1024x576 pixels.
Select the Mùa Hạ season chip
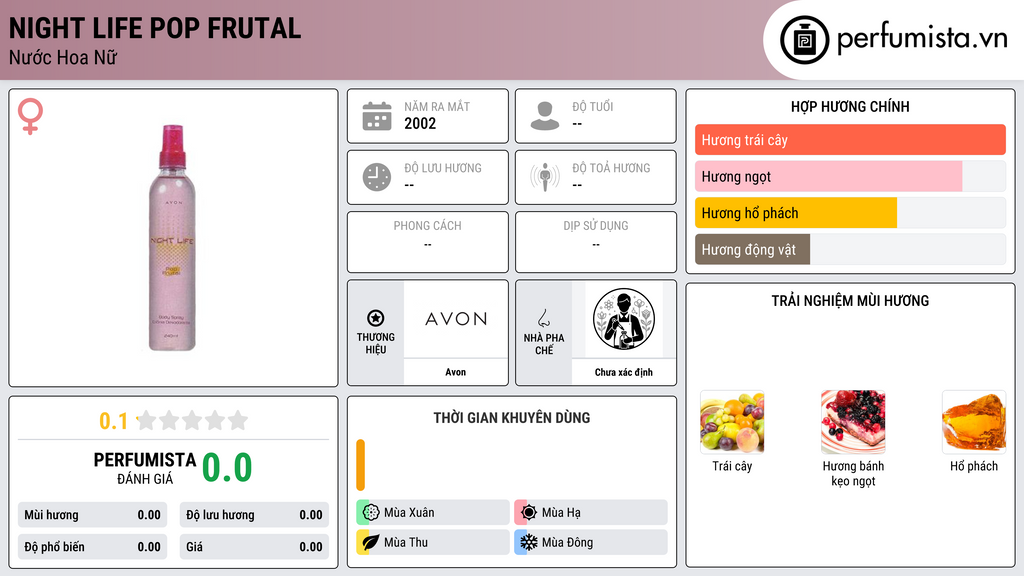(x=591, y=513)
